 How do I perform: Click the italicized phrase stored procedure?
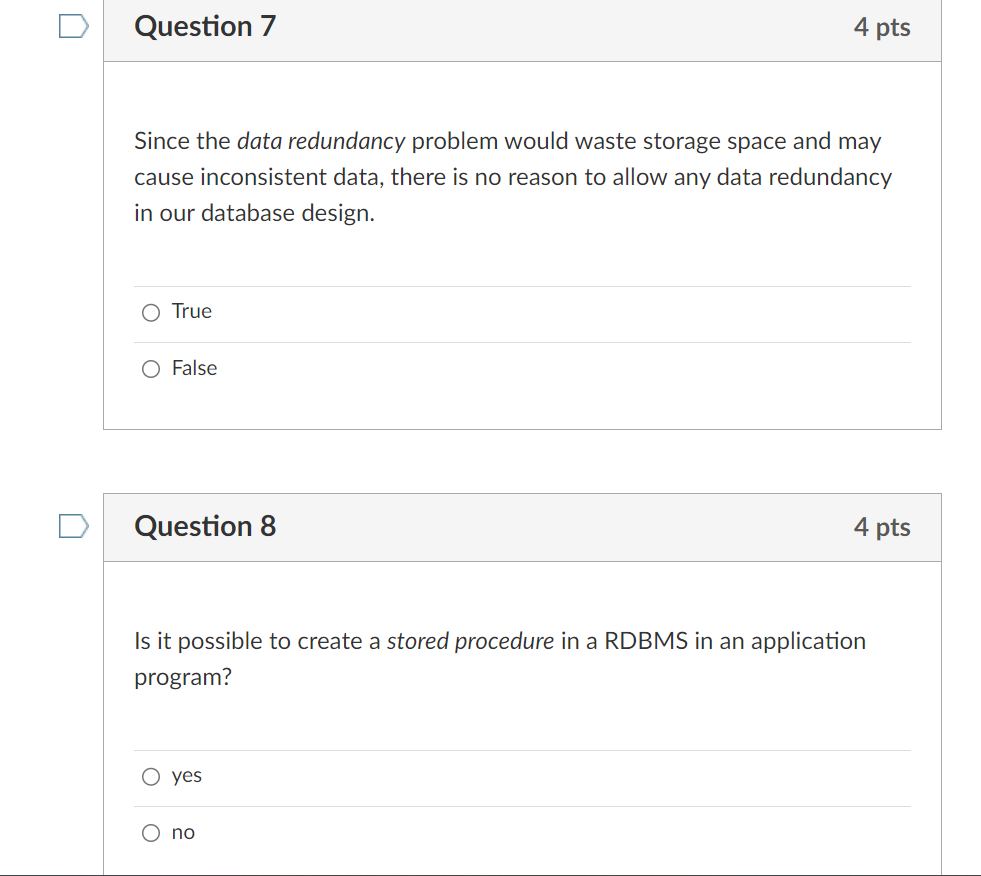(471, 641)
